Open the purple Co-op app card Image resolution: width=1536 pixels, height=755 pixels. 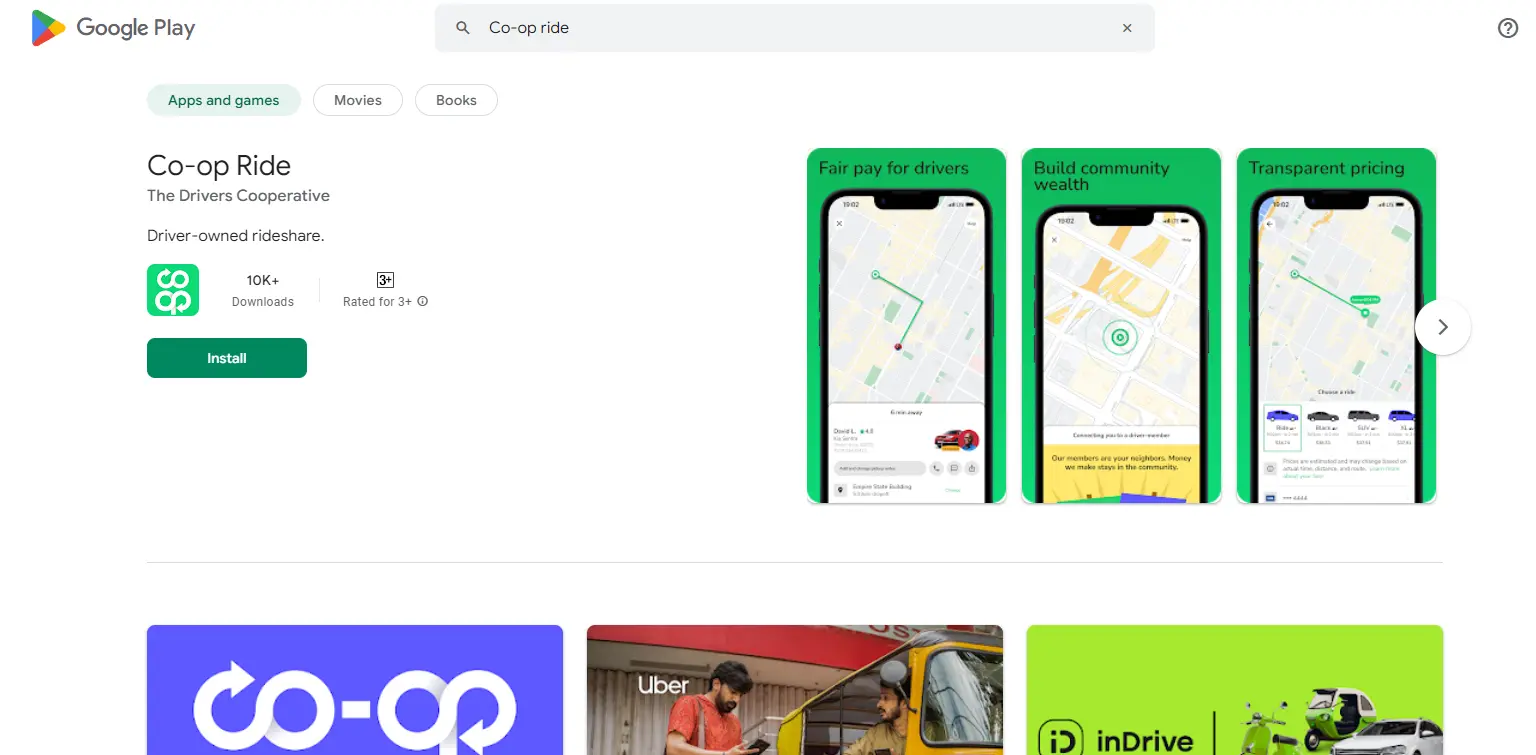pyautogui.click(x=355, y=690)
